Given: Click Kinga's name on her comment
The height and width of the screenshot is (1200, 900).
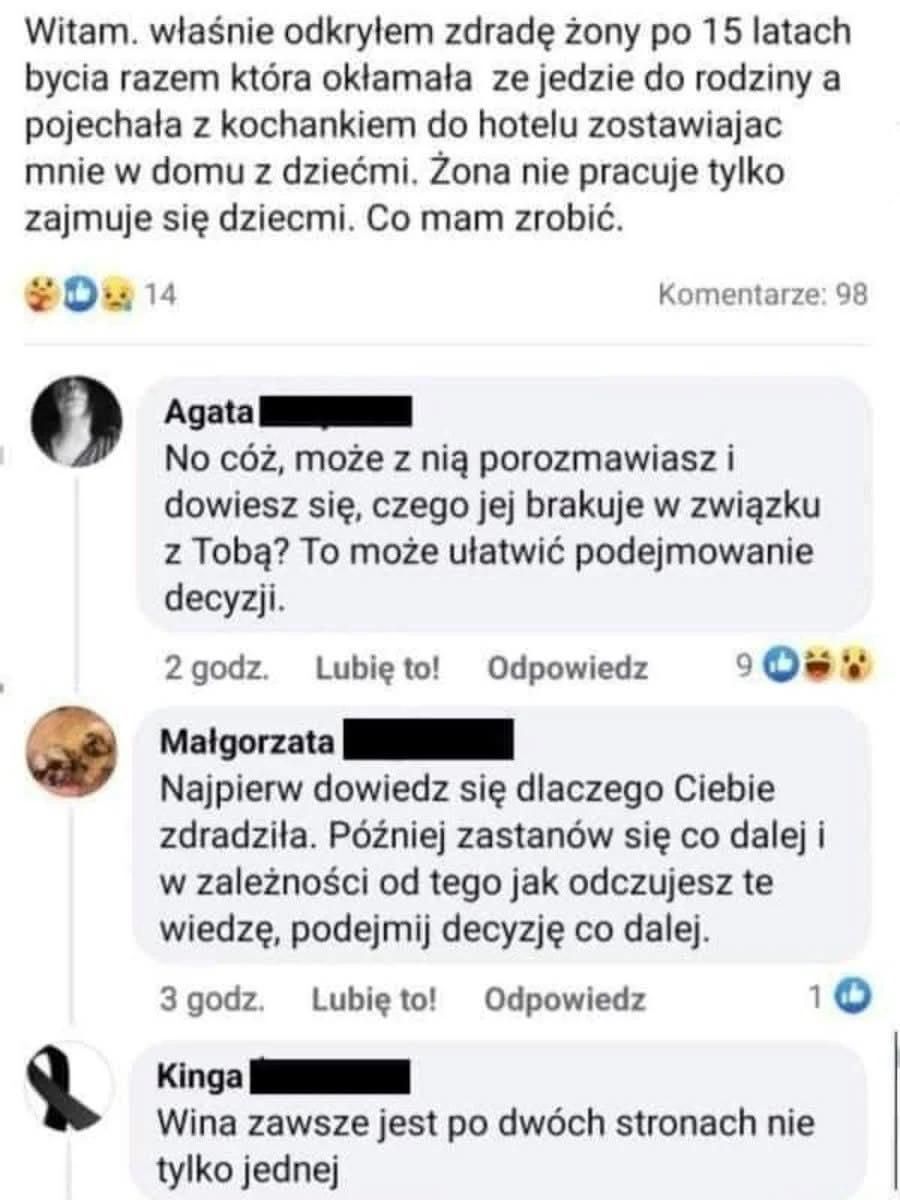Looking at the screenshot, I should click(x=200, y=1076).
